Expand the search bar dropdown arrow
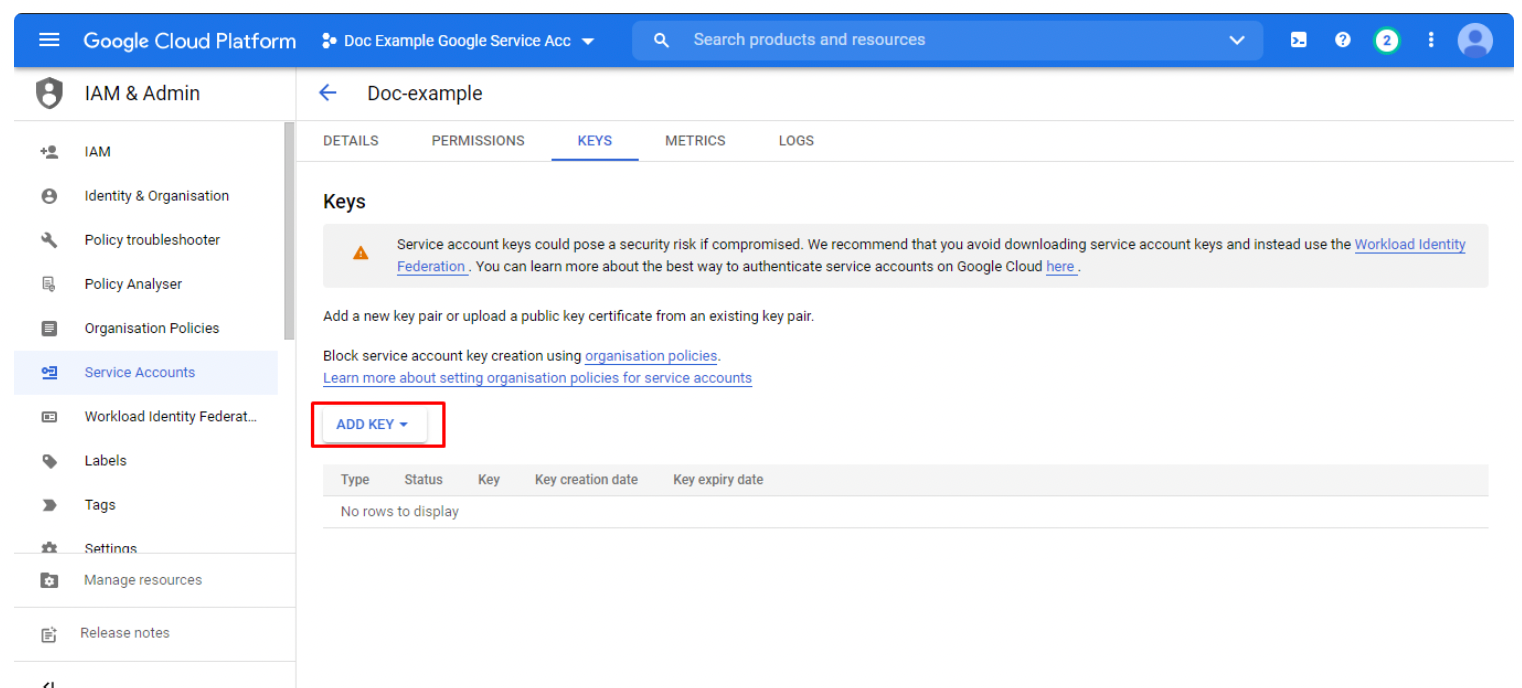1522x688 pixels. click(x=1237, y=40)
